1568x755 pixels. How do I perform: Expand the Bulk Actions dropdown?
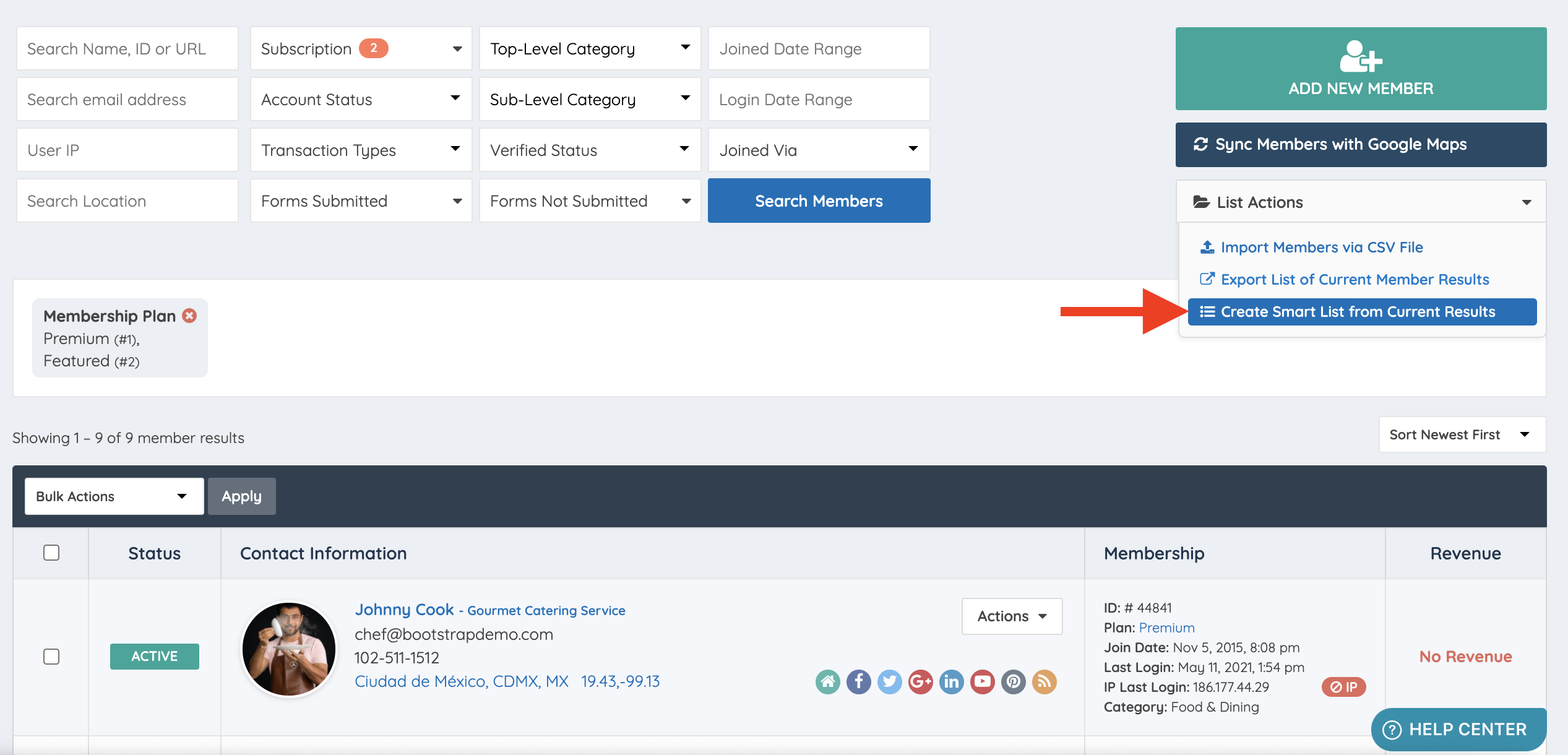pos(114,496)
